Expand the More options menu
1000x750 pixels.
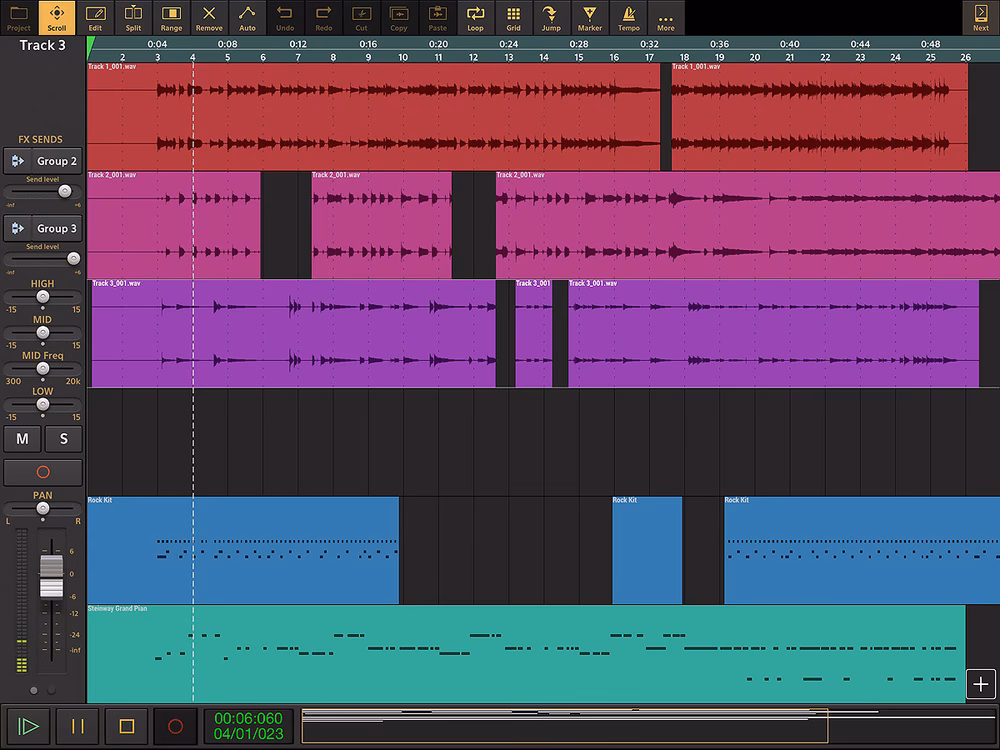666,17
